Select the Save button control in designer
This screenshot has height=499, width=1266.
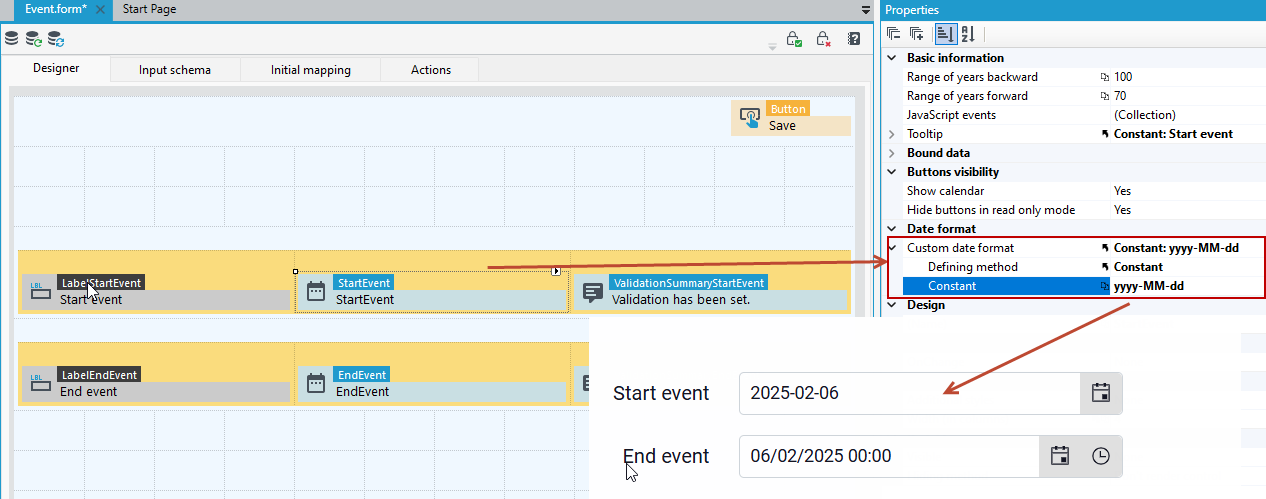pos(791,118)
